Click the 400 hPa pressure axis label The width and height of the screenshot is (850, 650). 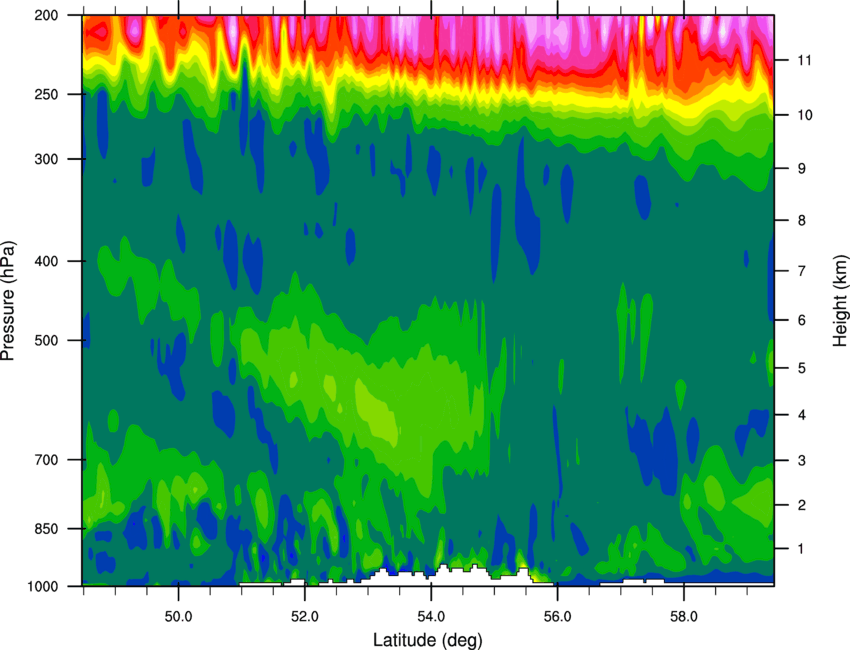46,261
